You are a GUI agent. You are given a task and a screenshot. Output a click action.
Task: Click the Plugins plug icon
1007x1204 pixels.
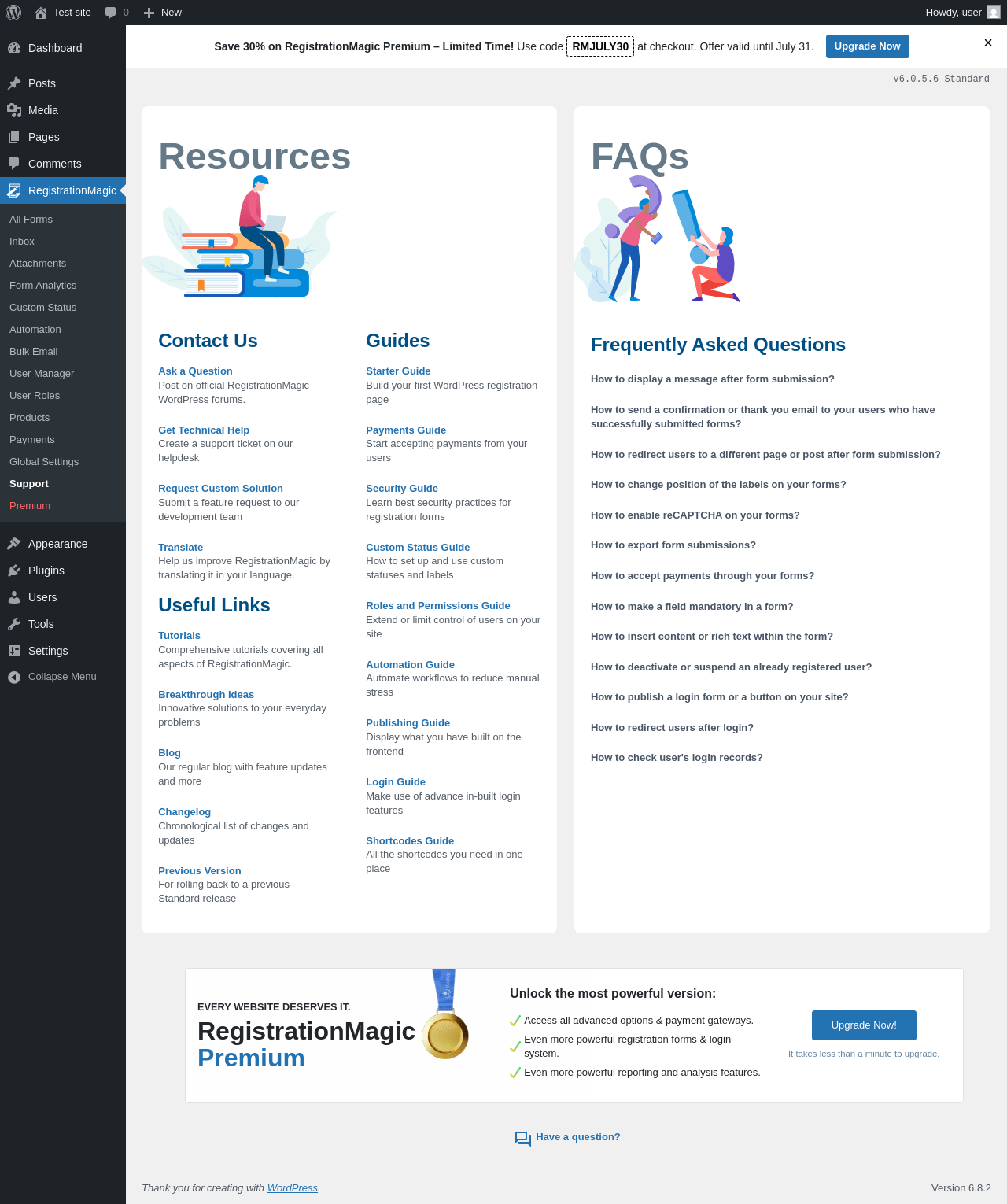tap(14, 571)
